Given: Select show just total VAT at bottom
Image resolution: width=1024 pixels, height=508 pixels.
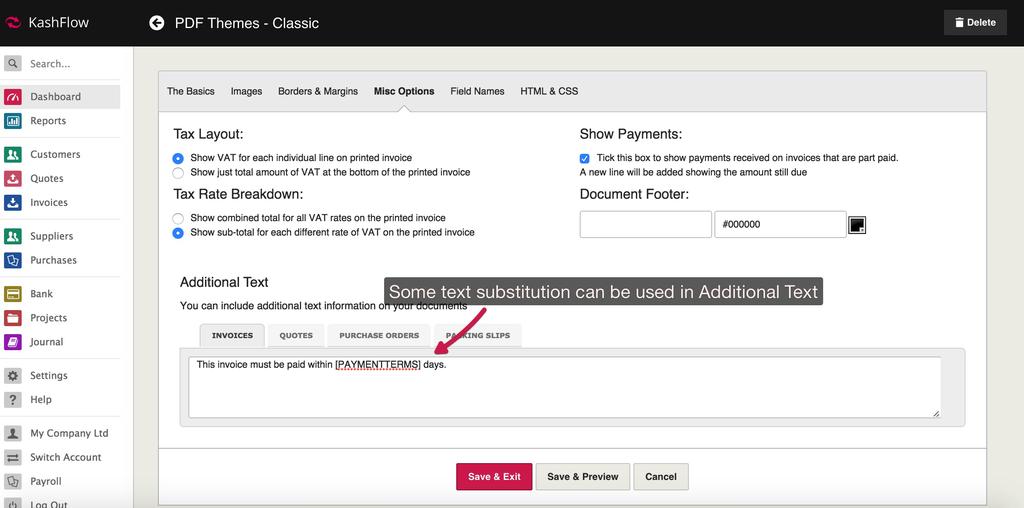Looking at the screenshot, I should pyautogui.click(x=178, y=172).
